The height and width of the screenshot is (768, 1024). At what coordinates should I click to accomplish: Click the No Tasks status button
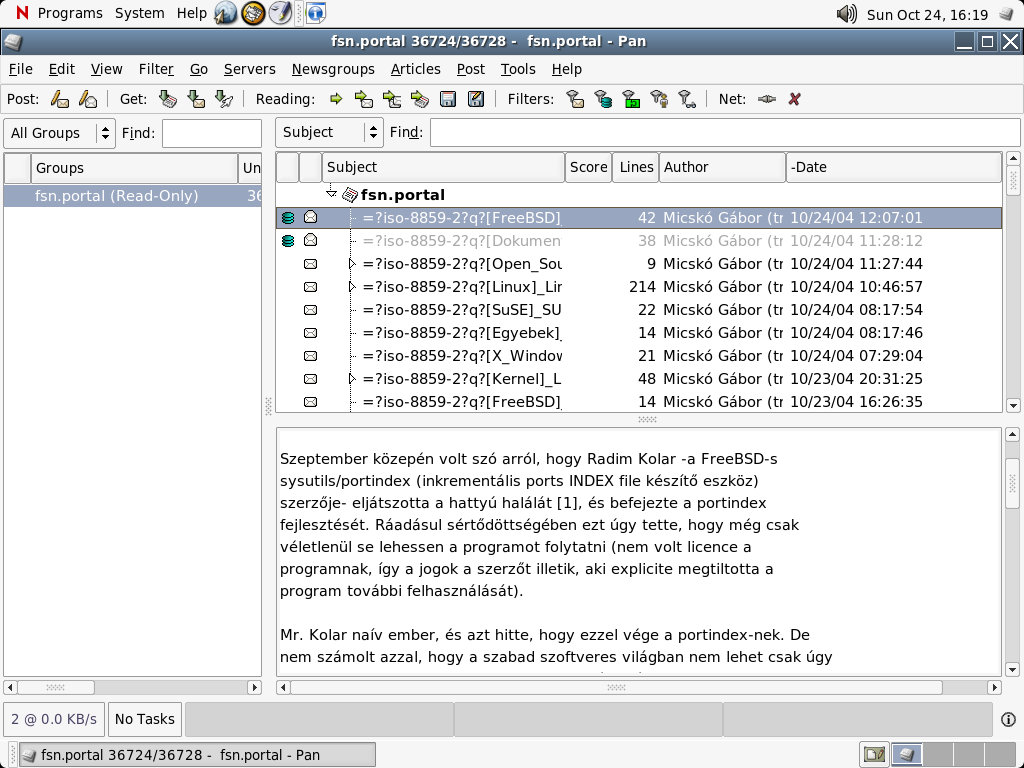coord(145,719)
